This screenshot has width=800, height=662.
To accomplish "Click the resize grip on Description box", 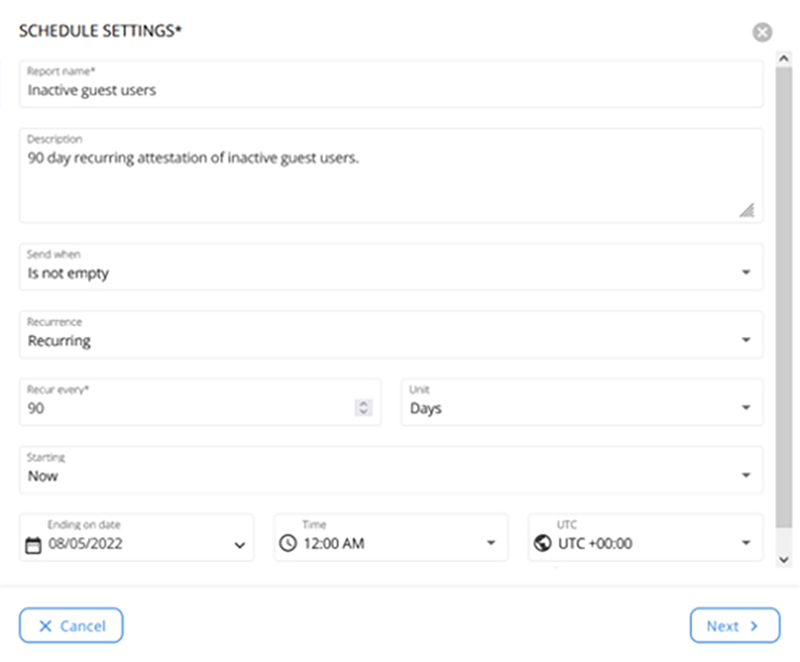I will (x=746, y=210).
